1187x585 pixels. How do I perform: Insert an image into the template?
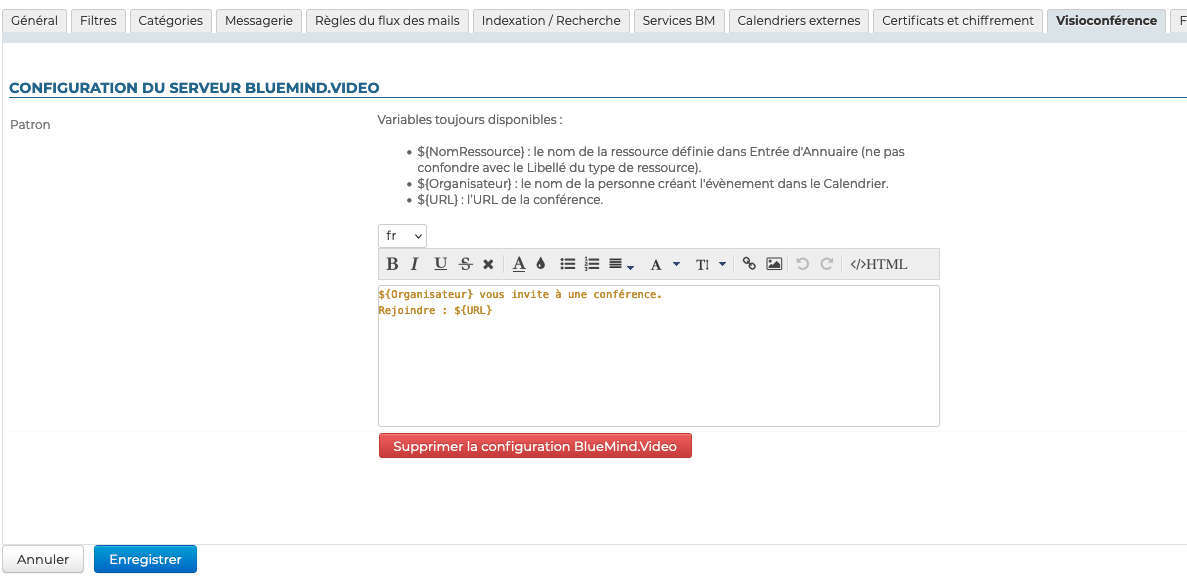coord(774,264)
